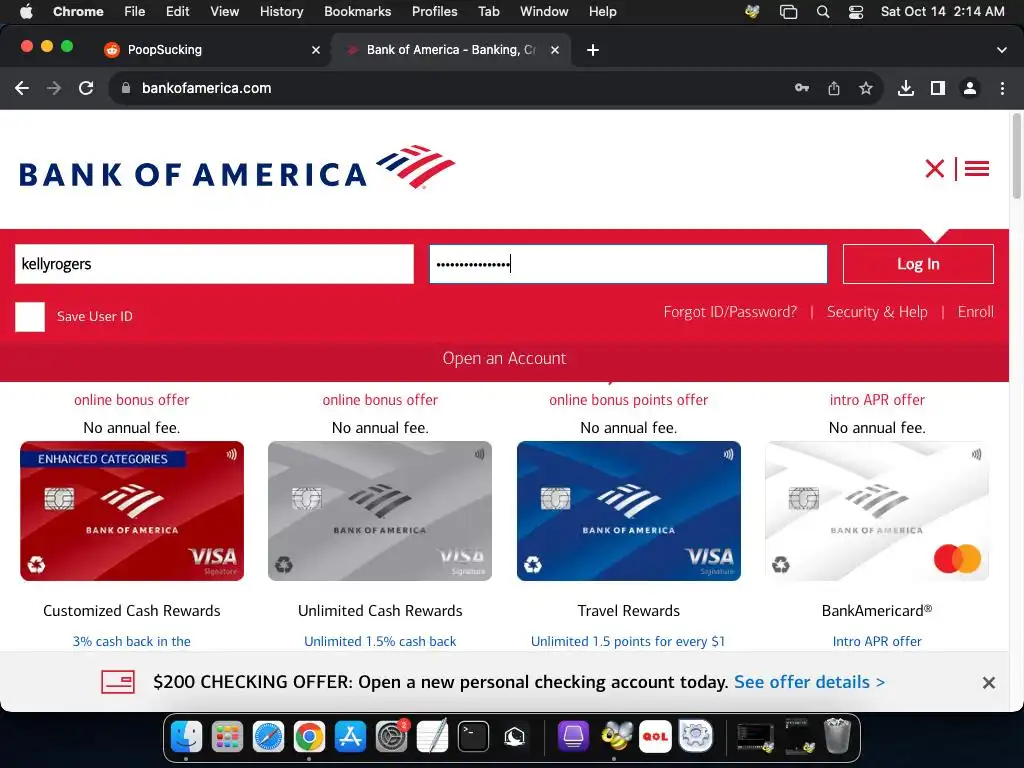Expand the tab search chevron
The image size is (1024, 768).
tap(1002, 50)
